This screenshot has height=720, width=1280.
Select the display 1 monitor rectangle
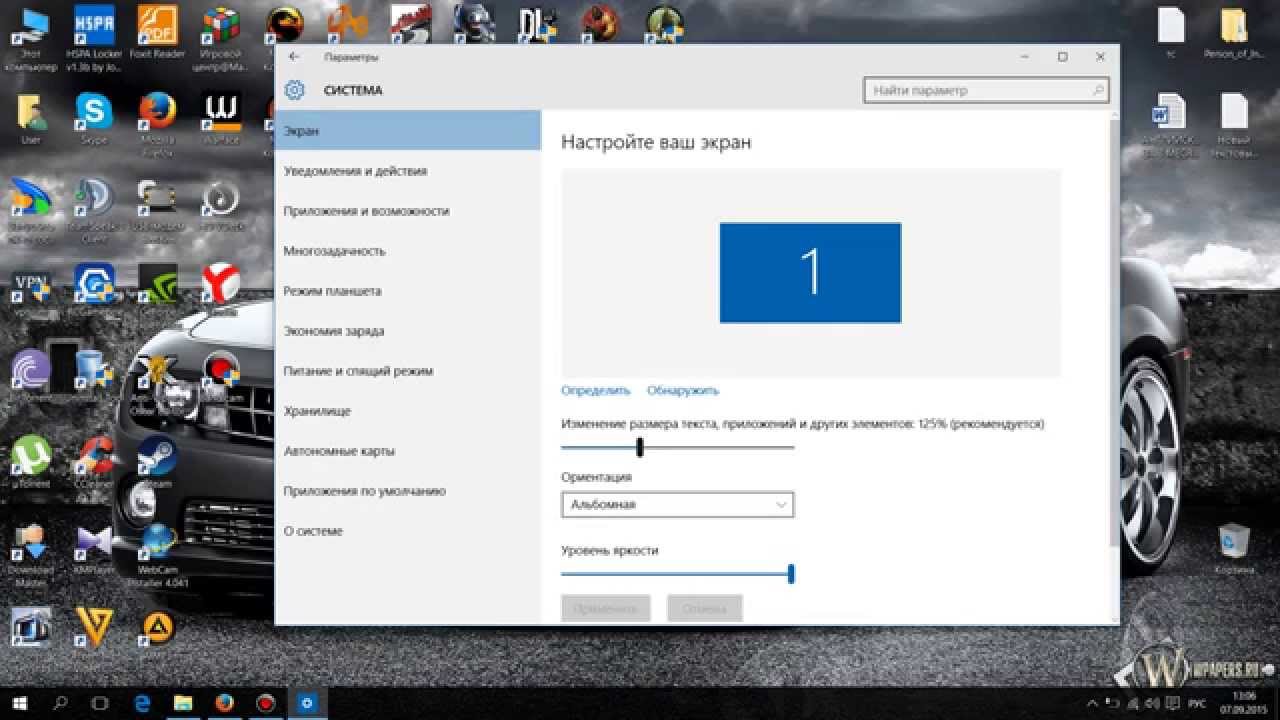pyautogui.click(x=810, y=273)
